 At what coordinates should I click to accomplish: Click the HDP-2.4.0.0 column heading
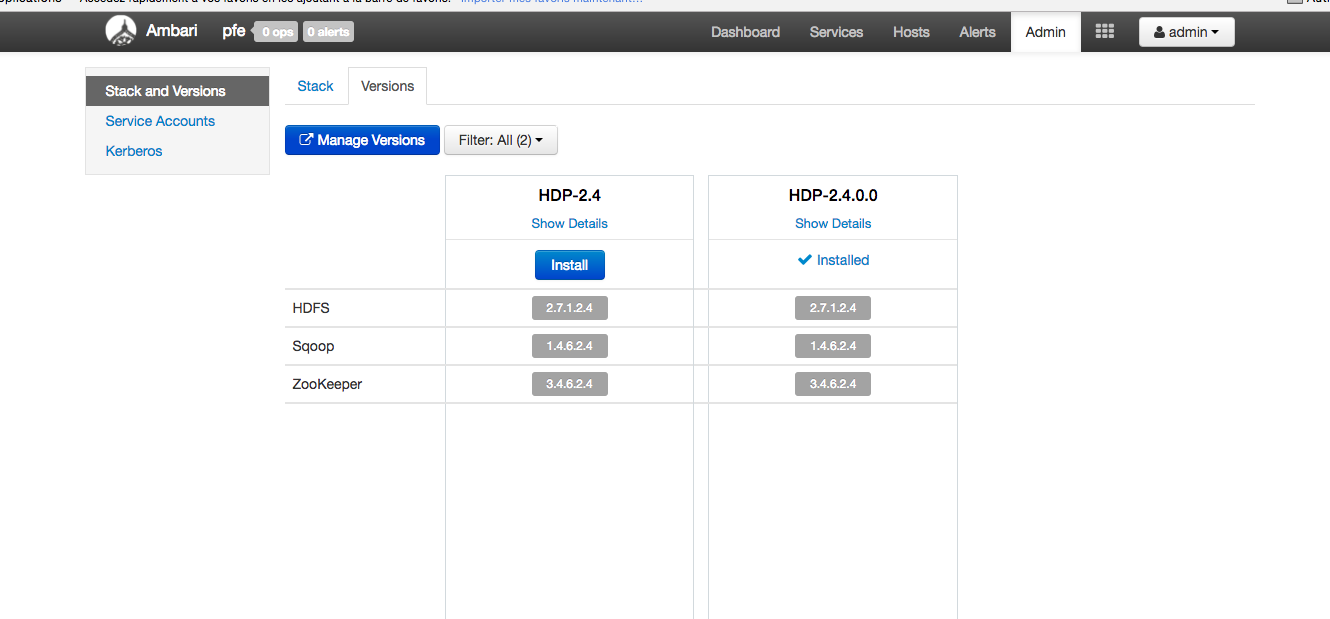833,195
